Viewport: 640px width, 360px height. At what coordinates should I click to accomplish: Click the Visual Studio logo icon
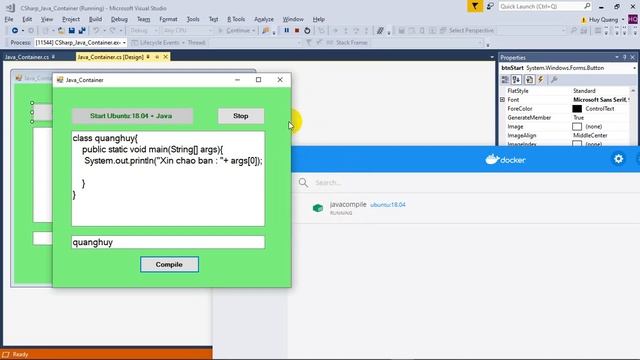click(x=11, y=8)
